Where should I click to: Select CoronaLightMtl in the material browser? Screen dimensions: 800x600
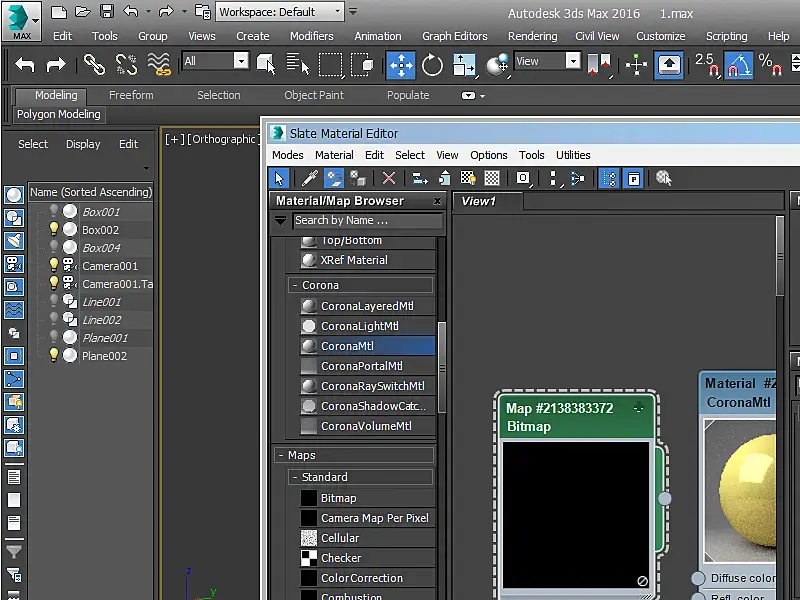tap(359, 326)
